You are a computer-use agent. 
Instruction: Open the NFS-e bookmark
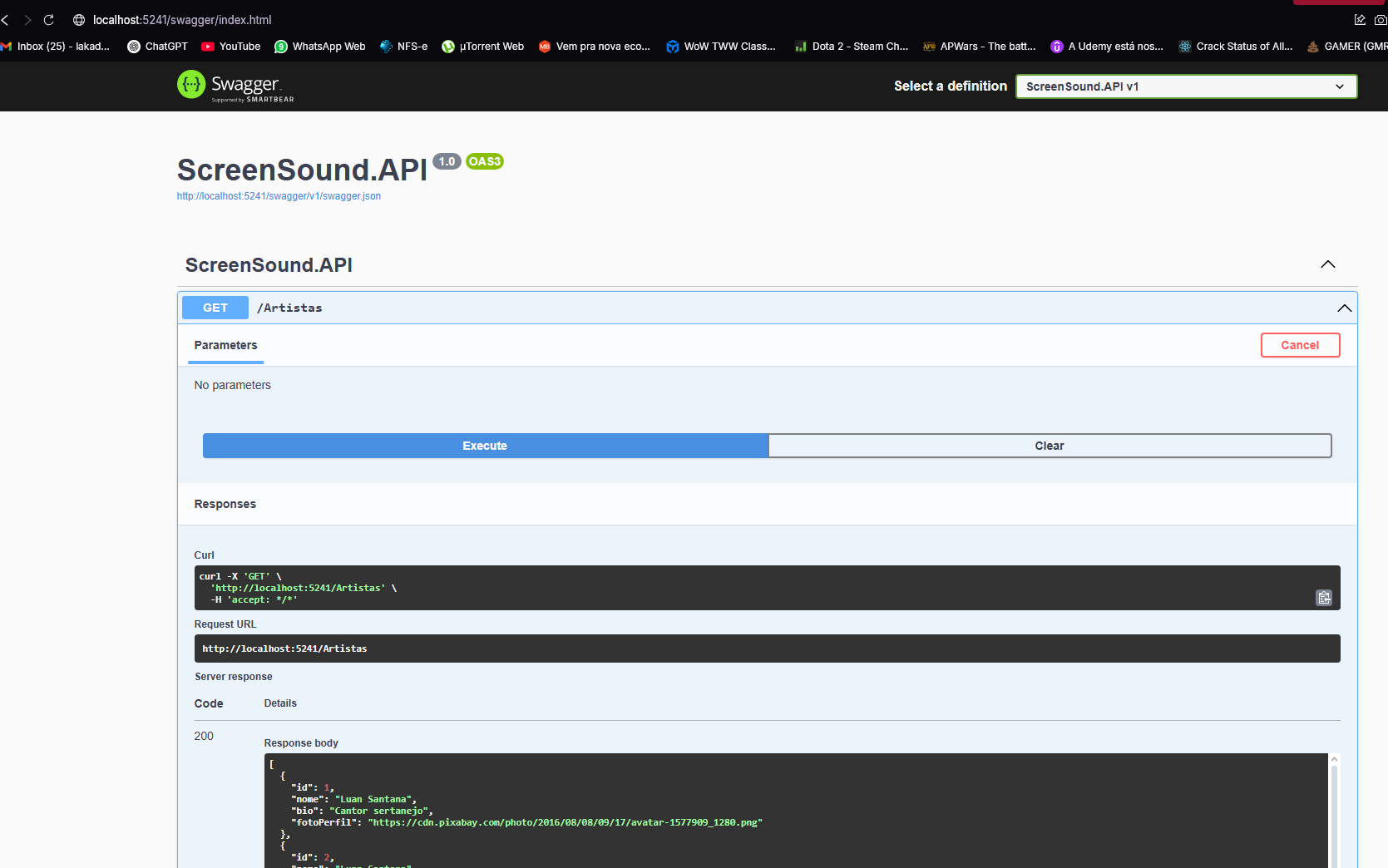(x=403, y=47)
